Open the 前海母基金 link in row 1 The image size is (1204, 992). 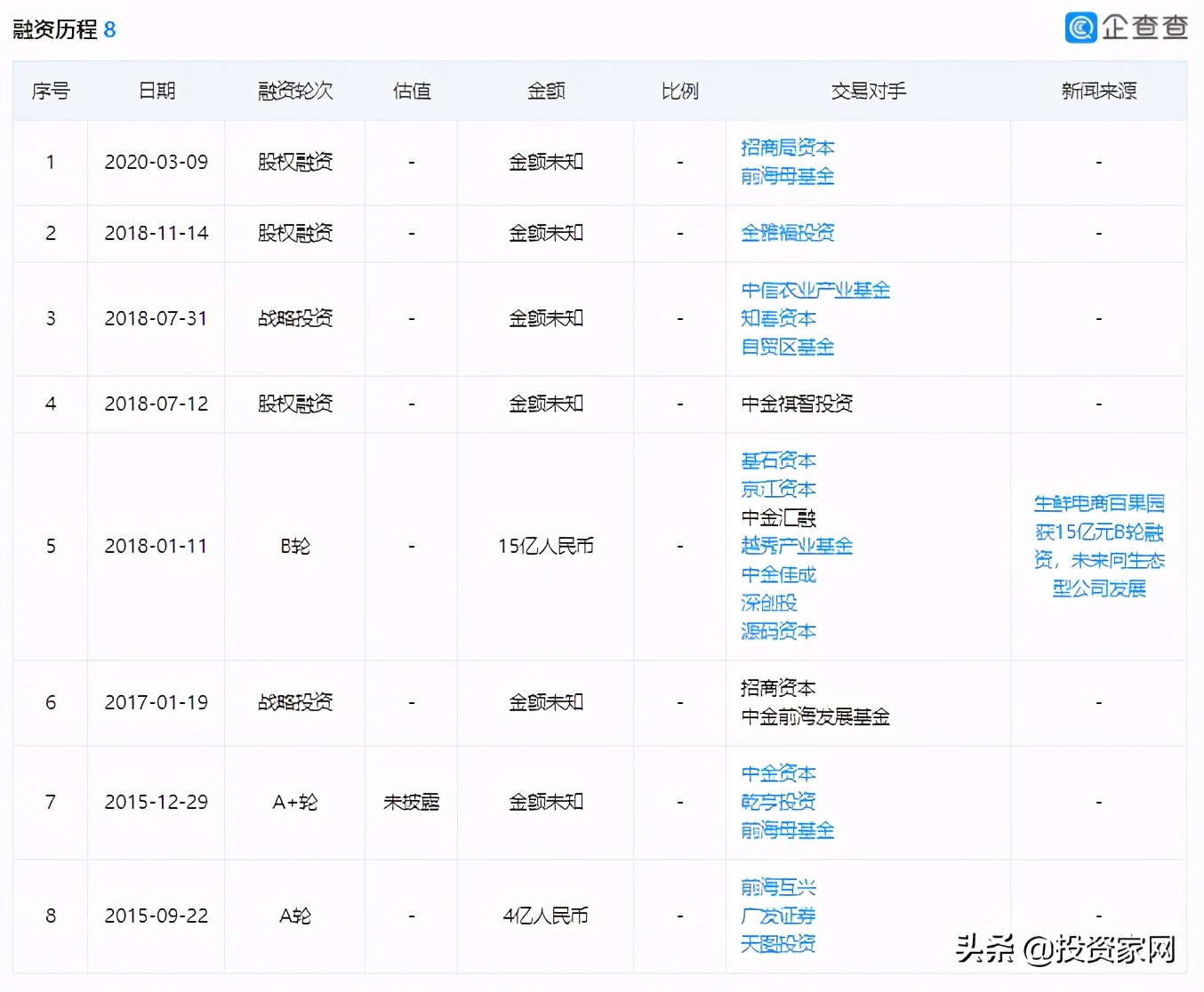click(x=786, y=176)
